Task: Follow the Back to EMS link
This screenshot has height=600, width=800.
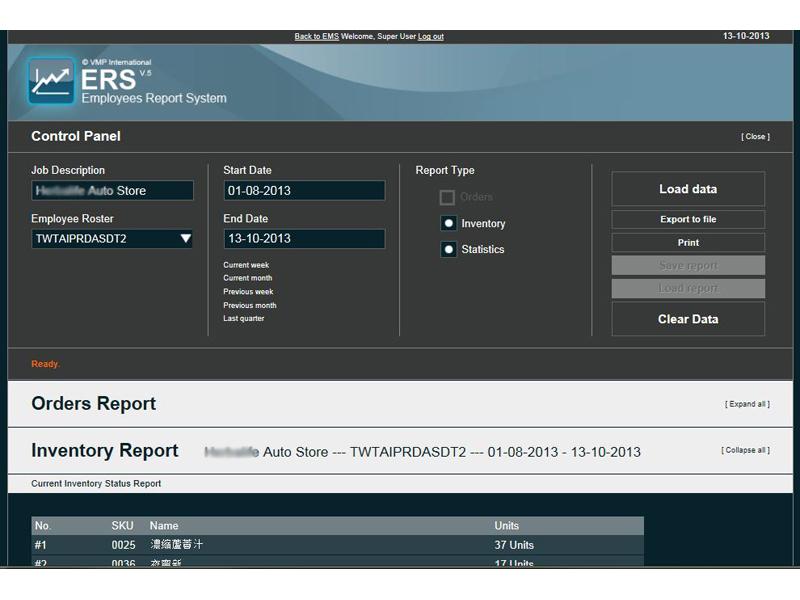Action: (316, 36)
